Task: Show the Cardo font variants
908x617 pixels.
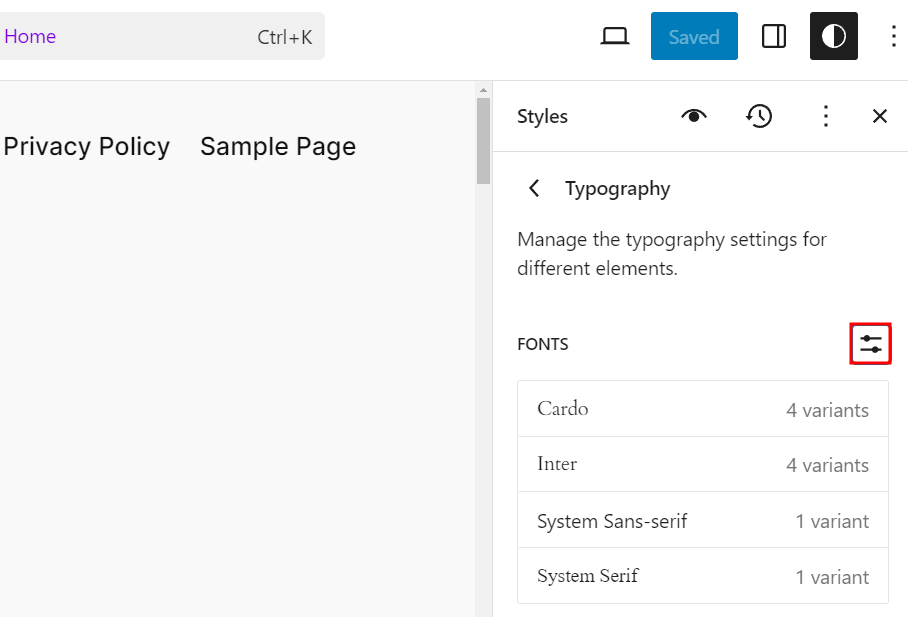Action: point(703,408)
